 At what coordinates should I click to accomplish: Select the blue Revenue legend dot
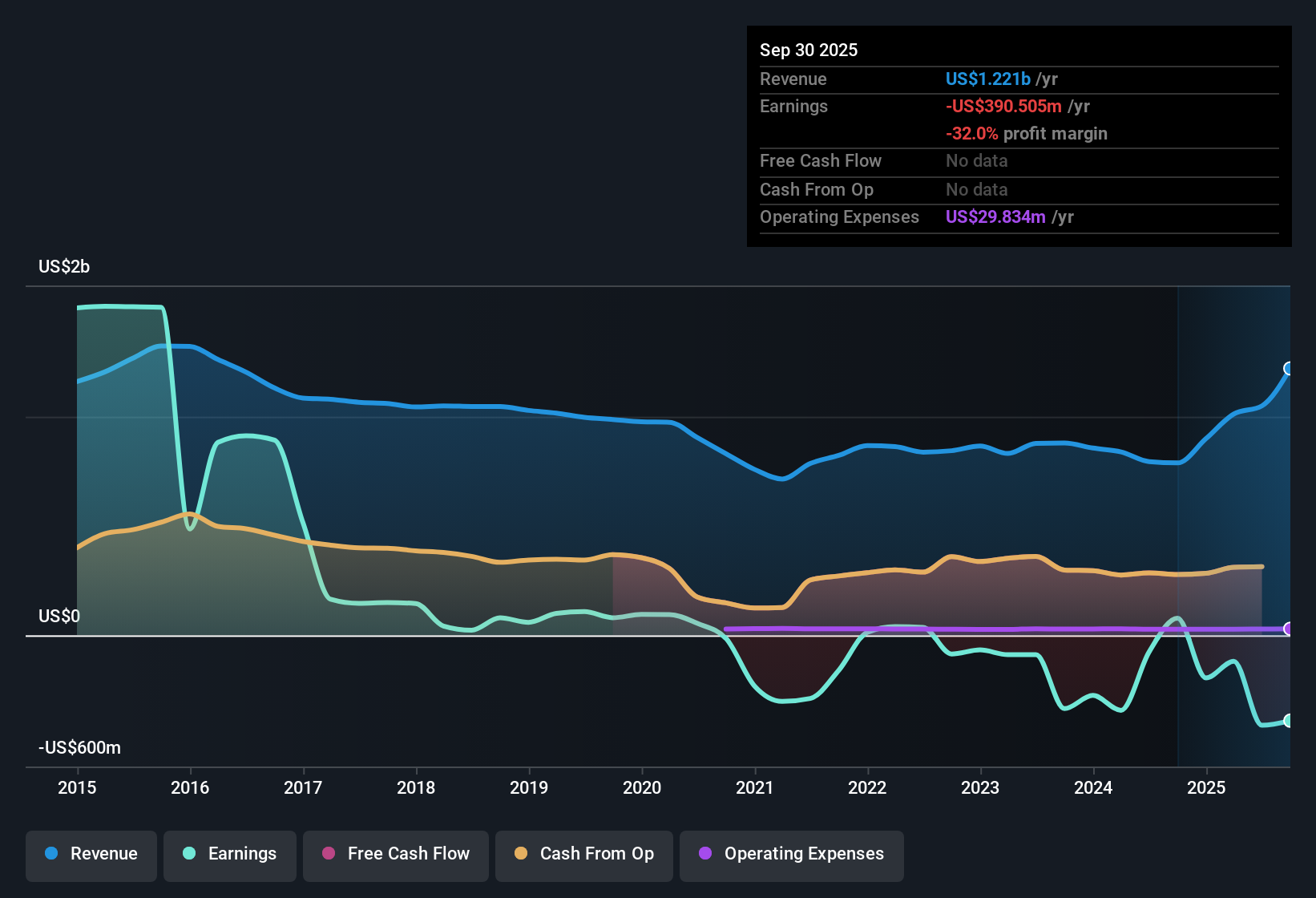(50, 854)
